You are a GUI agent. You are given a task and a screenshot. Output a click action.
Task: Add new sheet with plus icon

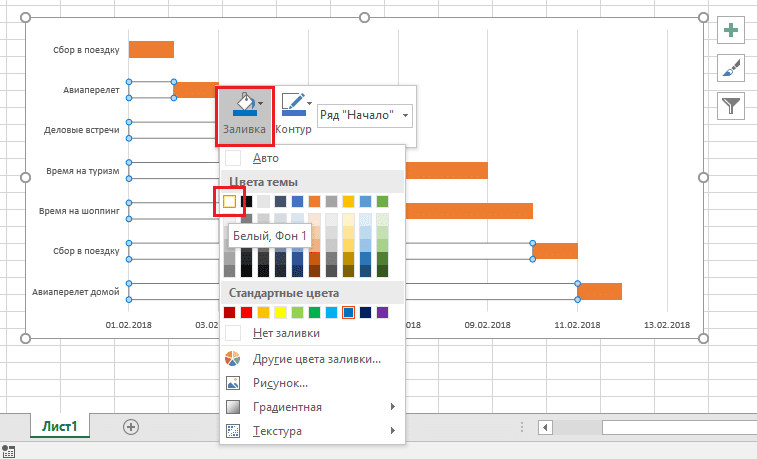pos(130,426)
